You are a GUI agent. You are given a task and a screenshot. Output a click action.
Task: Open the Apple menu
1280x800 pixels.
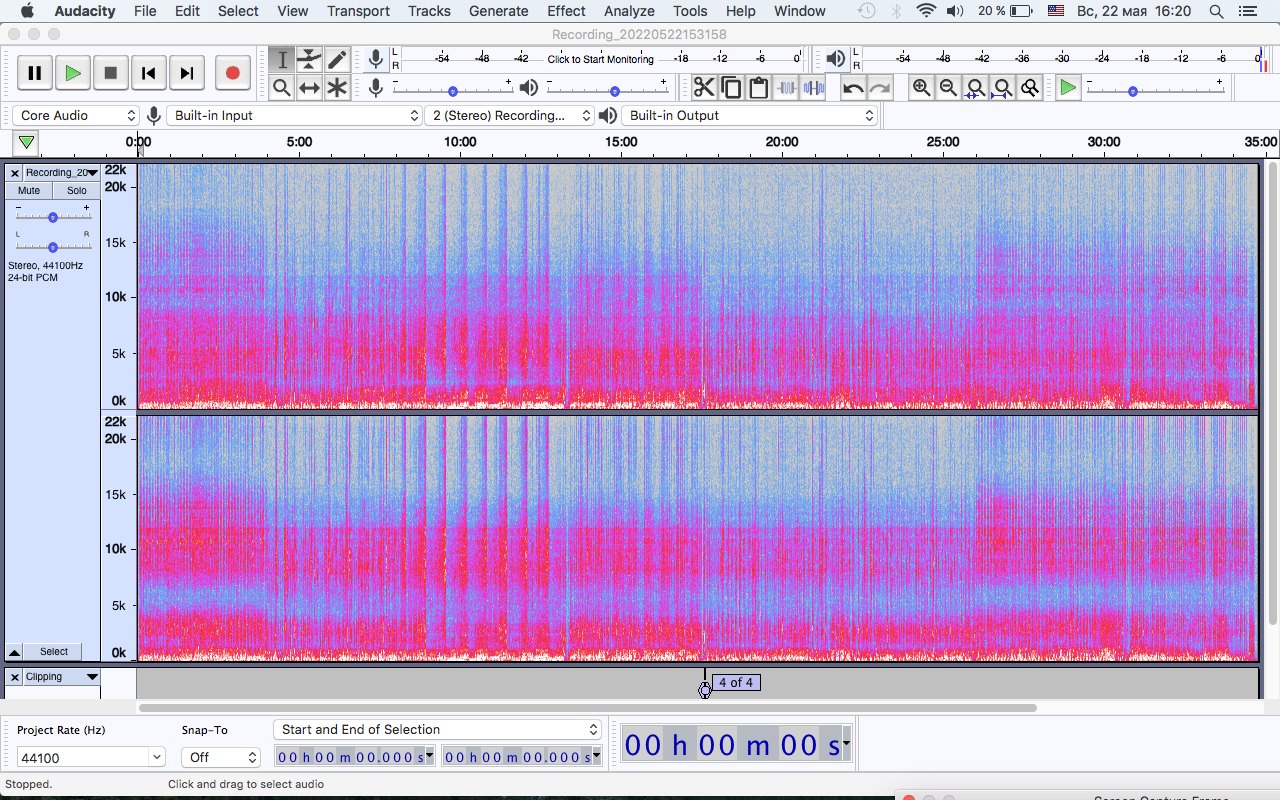click(x=27, y=11)
